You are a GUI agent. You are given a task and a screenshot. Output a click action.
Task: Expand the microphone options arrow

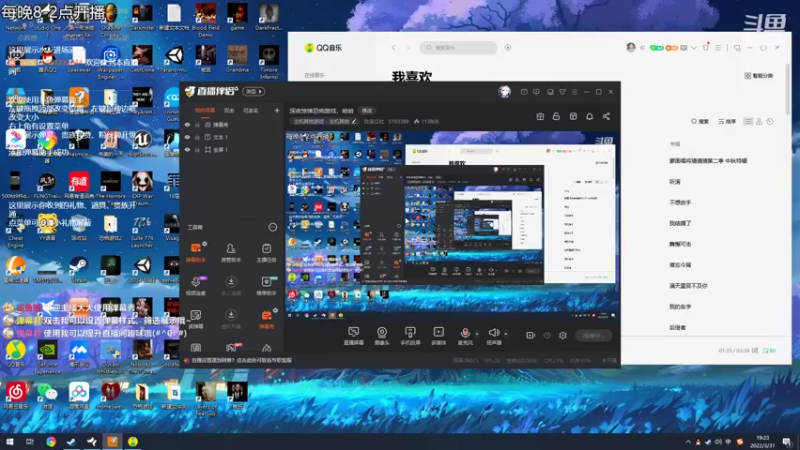click(477, 334)
